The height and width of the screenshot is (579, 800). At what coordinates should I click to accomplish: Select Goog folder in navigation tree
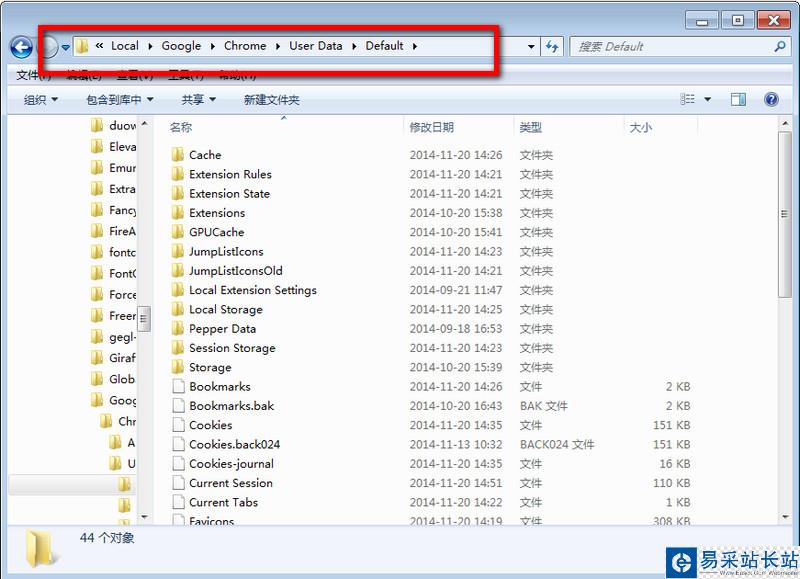point(113,400)
